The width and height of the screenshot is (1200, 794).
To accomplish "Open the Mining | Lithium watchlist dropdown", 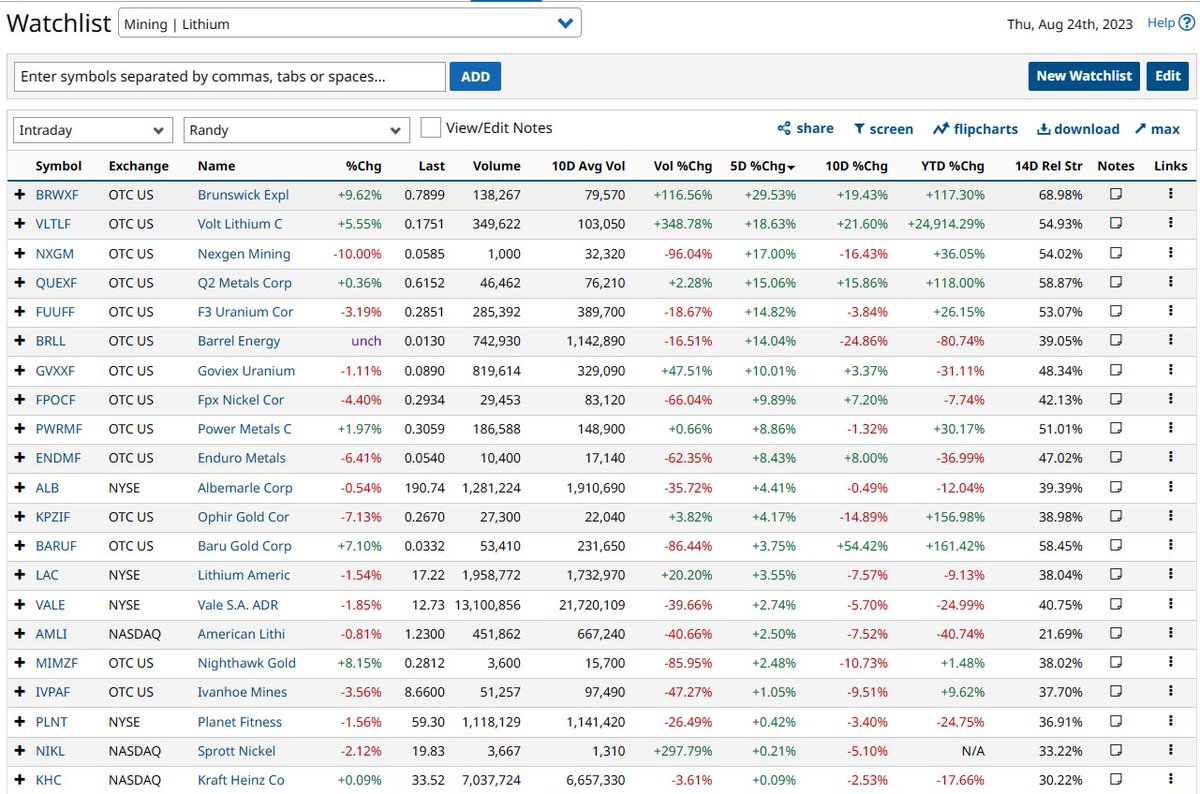I will [x=349, y=23].
